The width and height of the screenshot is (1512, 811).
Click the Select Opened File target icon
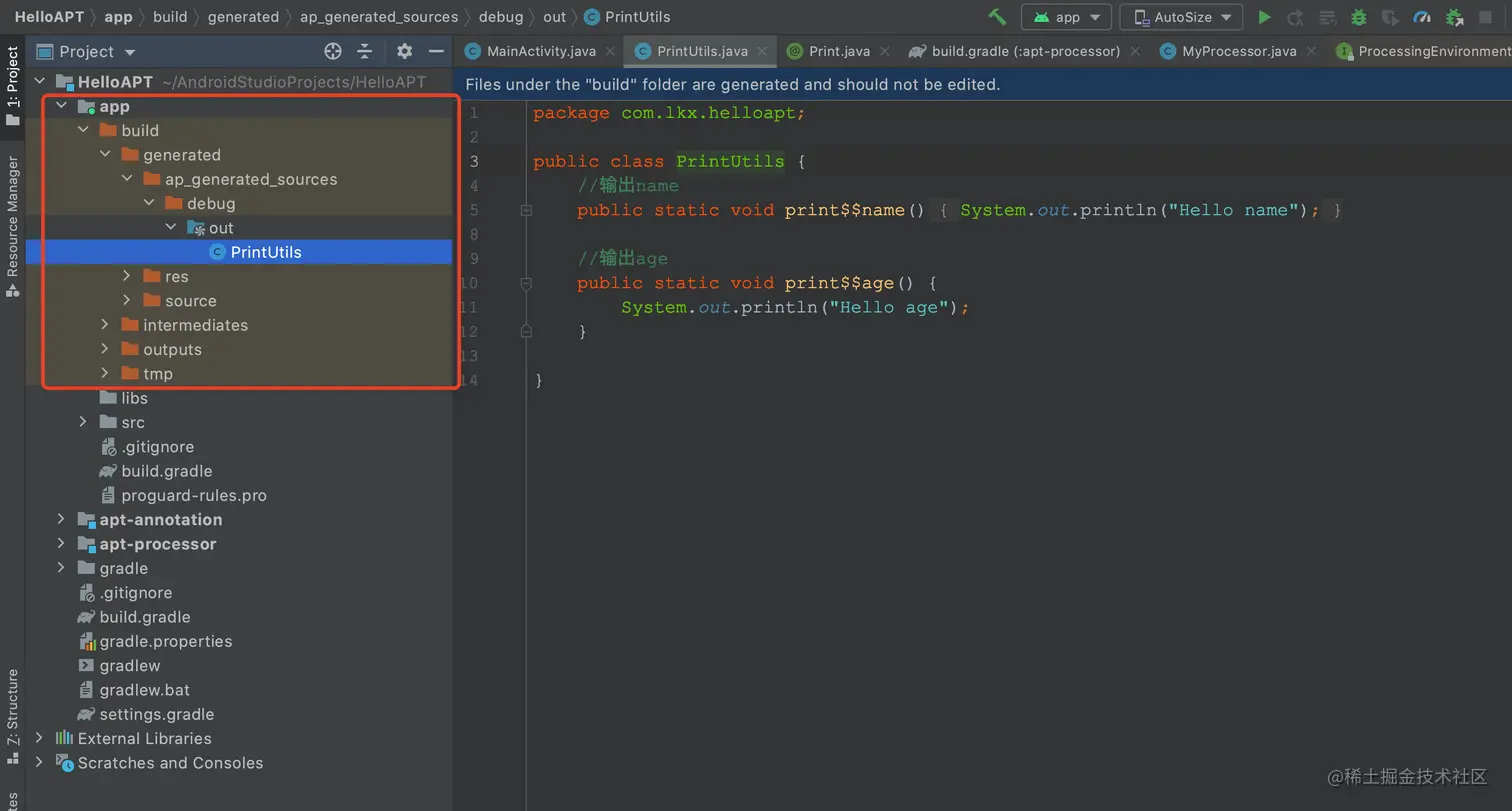333,51
